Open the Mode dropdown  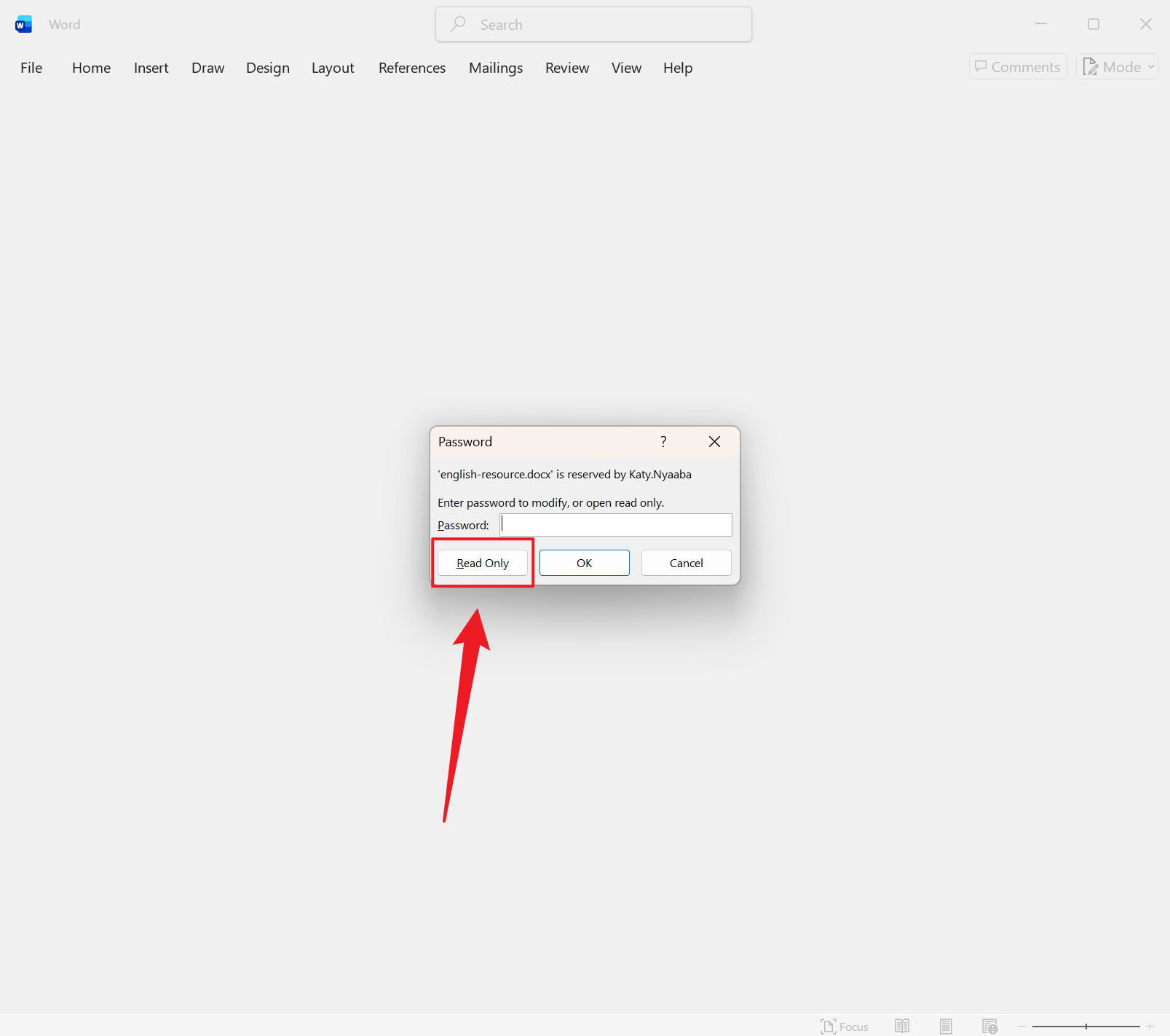pos(1117,66)
